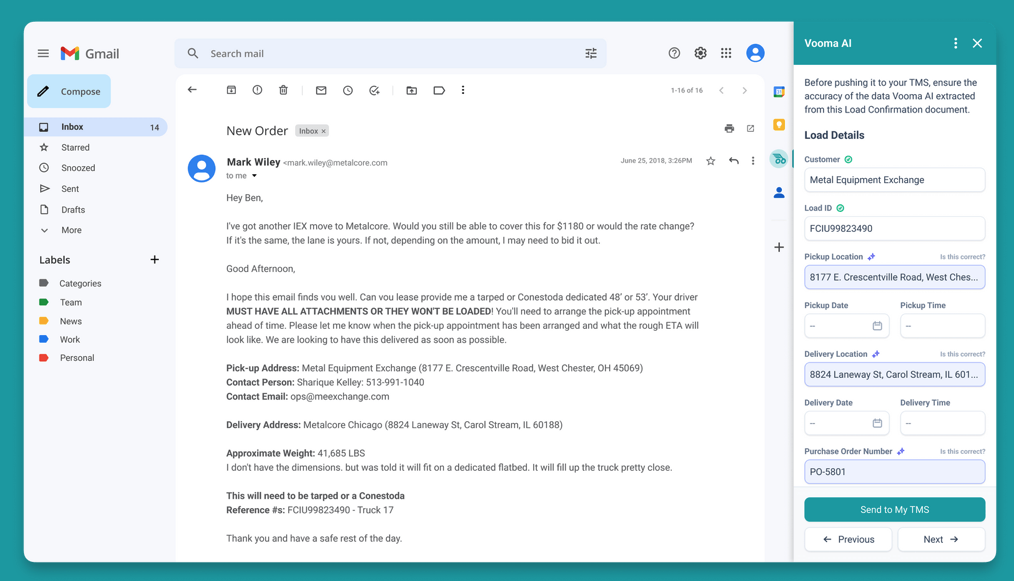Open Vooma truck add-on icon

[779, 159]
